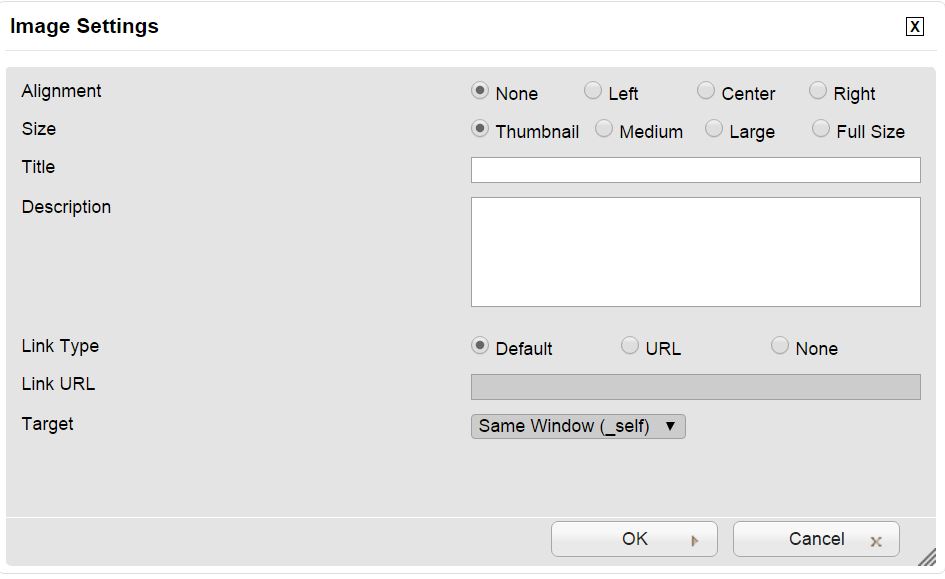Choose Left alignment option
945x579 pixels.
[593, 91]
